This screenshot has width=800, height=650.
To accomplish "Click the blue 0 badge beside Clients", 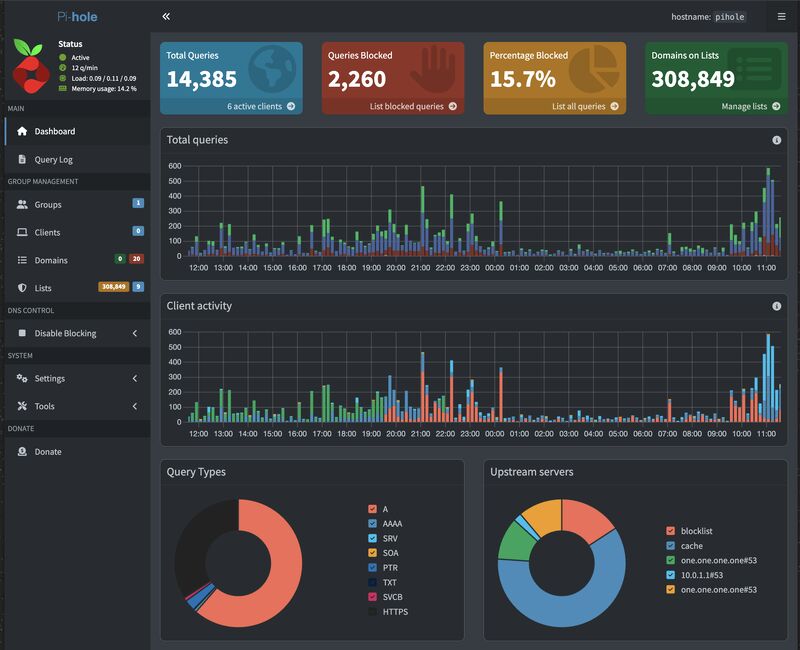I will click(x=138, y=231).
